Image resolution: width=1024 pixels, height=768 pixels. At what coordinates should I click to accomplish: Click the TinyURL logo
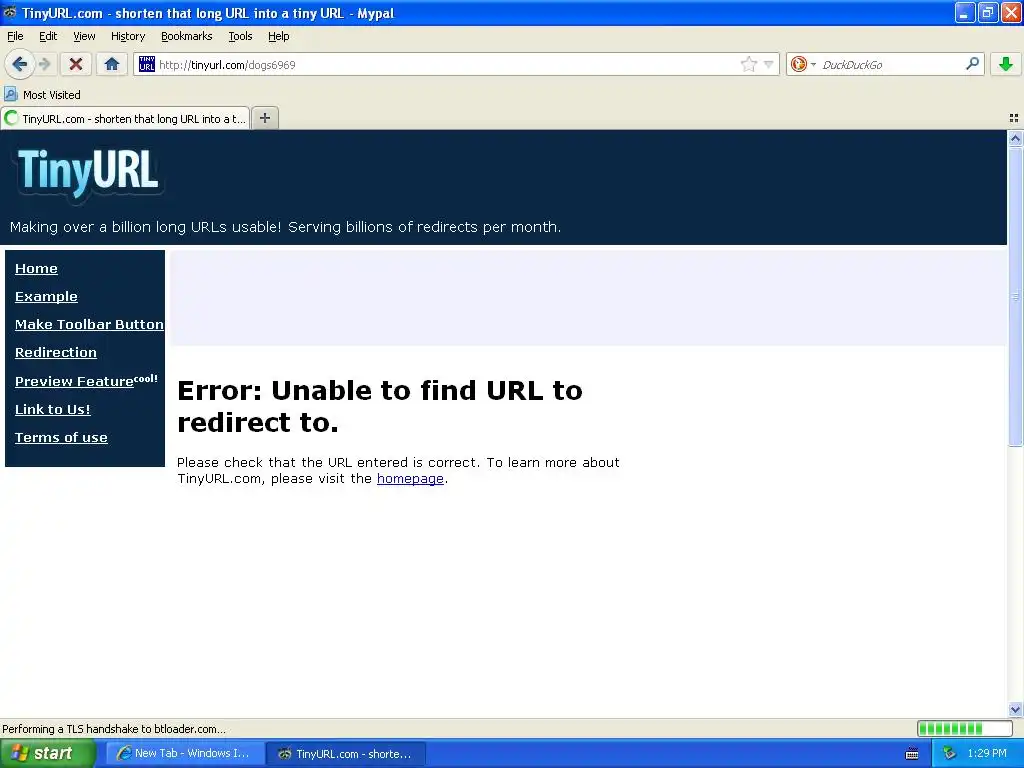88,172
